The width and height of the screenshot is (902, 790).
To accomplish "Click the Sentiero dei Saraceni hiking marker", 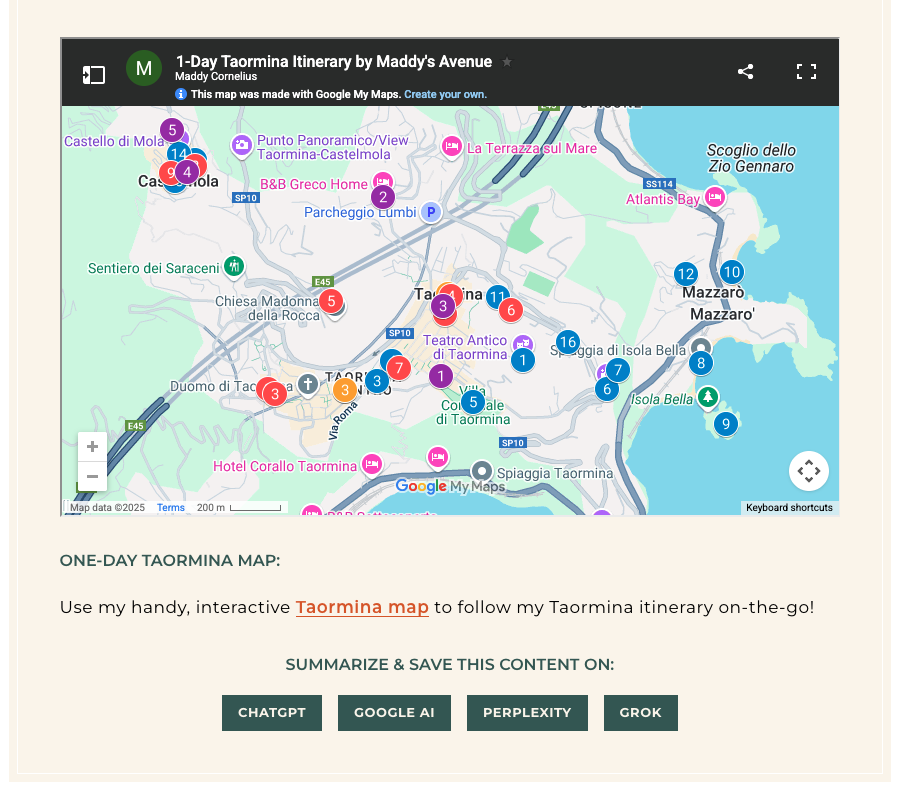I will tap(234, 266).
